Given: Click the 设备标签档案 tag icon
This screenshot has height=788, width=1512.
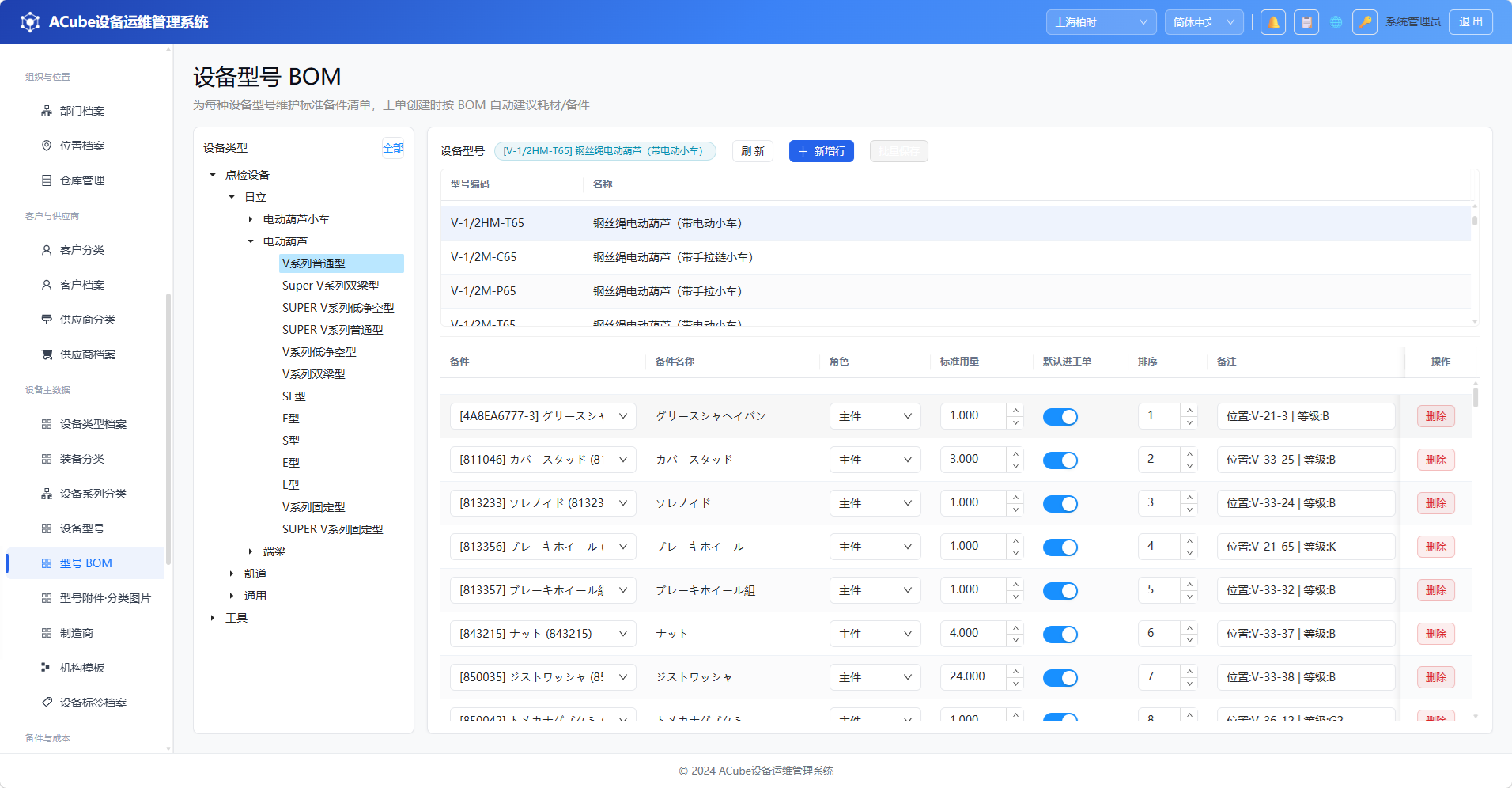Looking at the screenshot, I should [47, 703].
